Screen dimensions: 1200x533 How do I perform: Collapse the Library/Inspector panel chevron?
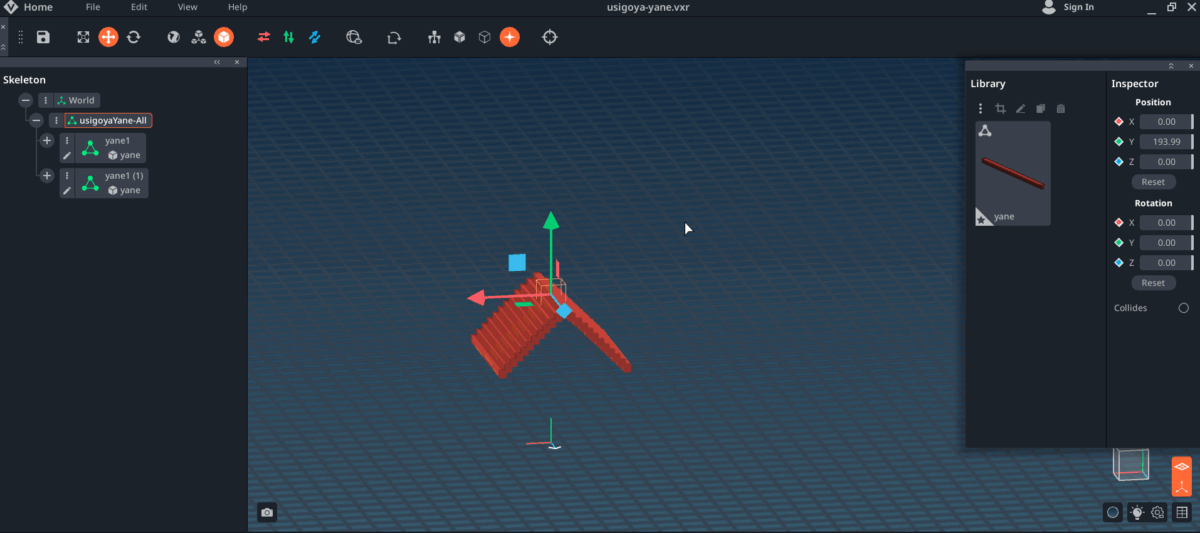(x=1169, y=65)
